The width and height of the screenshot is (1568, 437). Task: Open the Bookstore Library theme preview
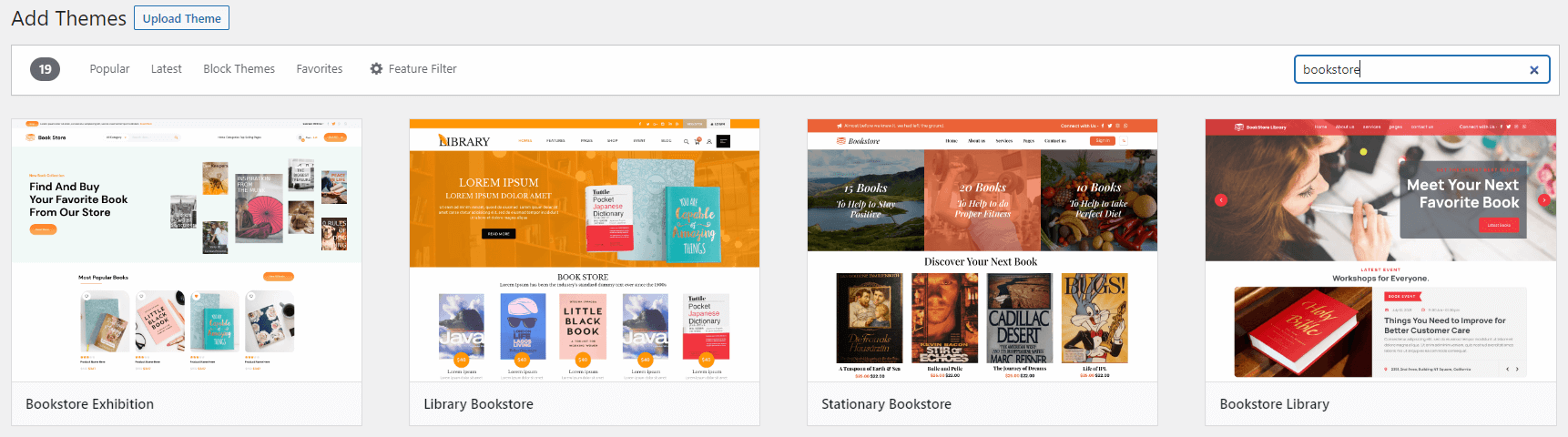1380,250
